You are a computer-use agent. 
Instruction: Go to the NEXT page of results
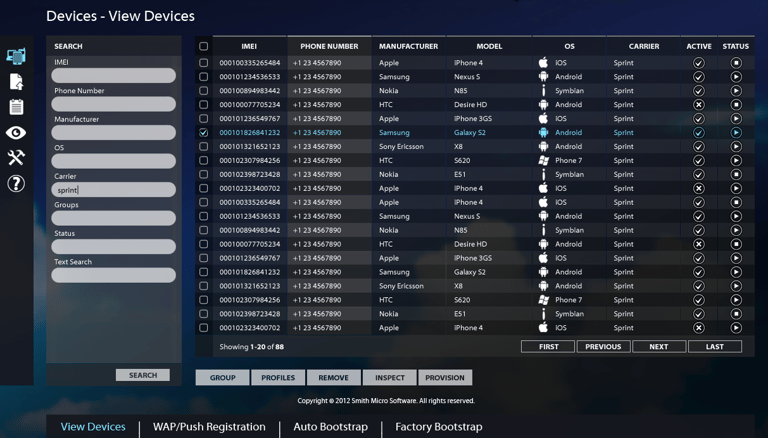(x=659, y=346)
